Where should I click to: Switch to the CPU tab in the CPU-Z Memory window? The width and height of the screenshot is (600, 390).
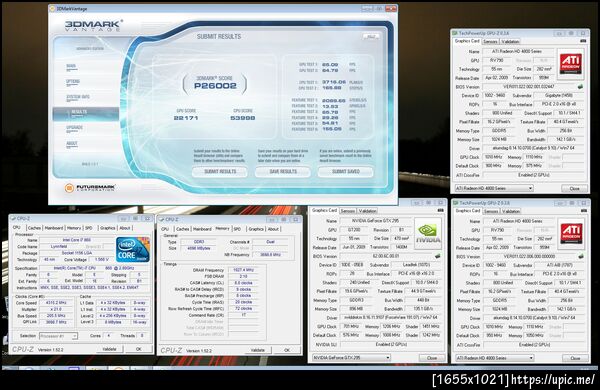tap(165, 229)
